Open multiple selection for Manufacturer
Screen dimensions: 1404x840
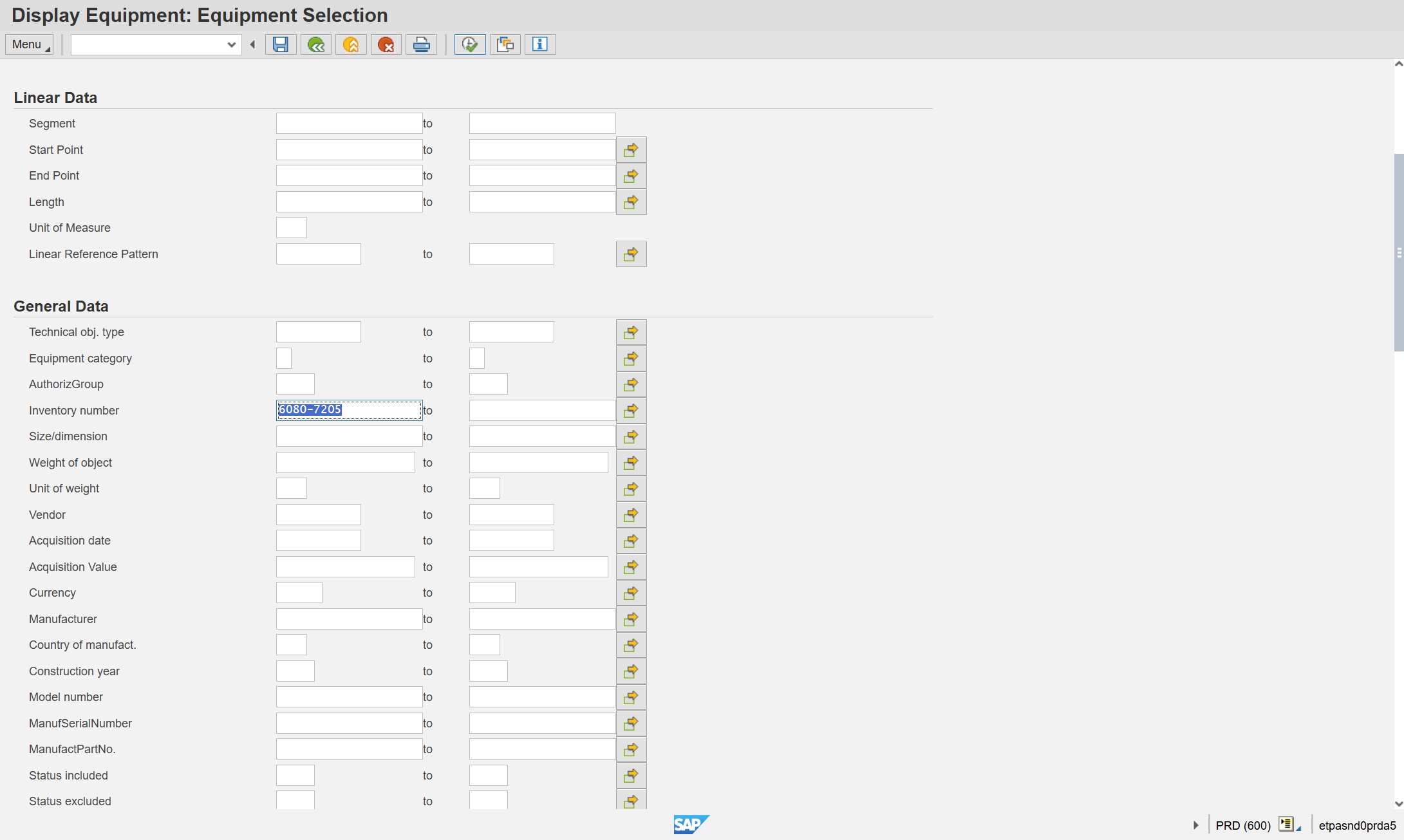(632, 619)
